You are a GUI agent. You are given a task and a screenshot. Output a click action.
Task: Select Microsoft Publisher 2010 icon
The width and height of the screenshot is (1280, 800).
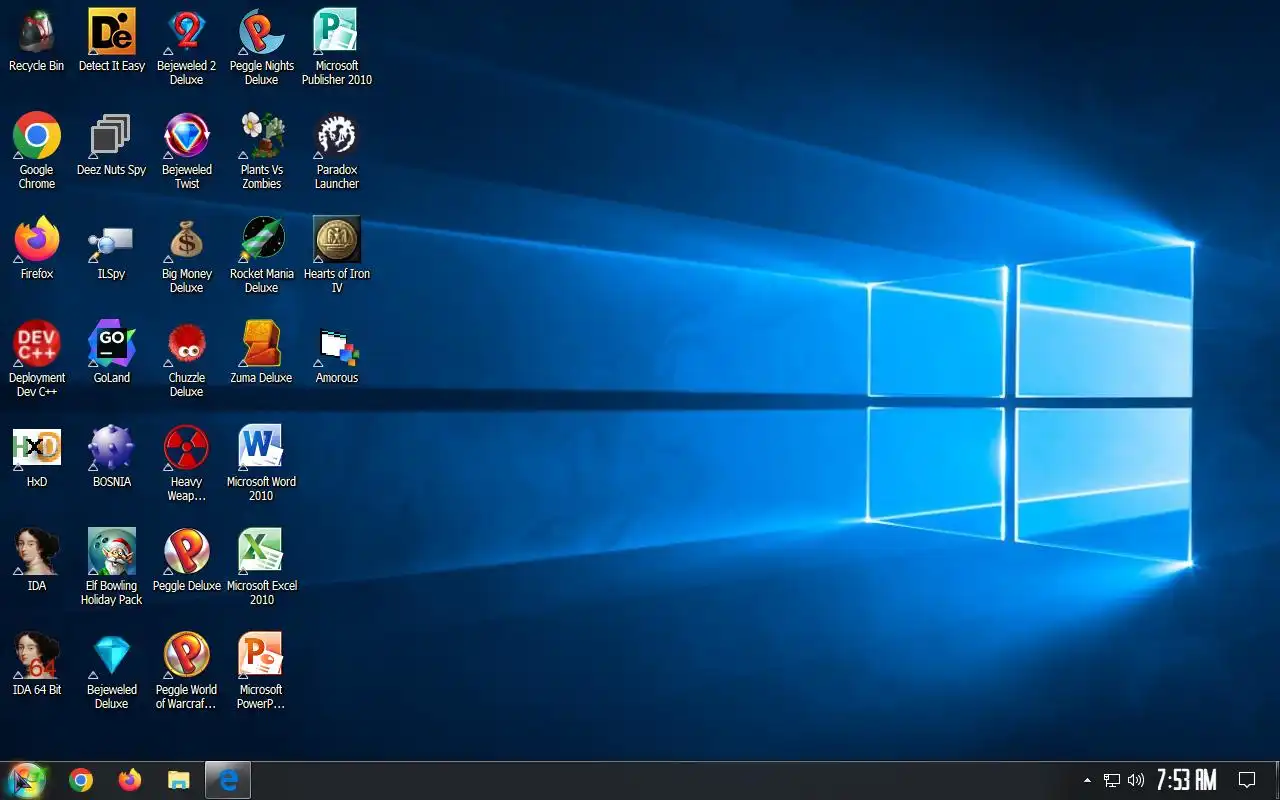click(336, 48)
